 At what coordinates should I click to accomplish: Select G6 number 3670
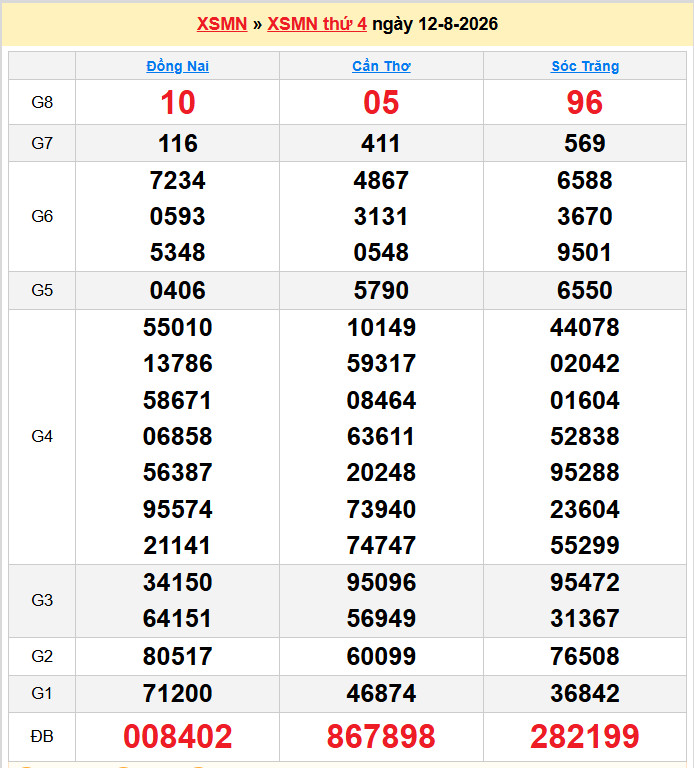pos(585,216)
